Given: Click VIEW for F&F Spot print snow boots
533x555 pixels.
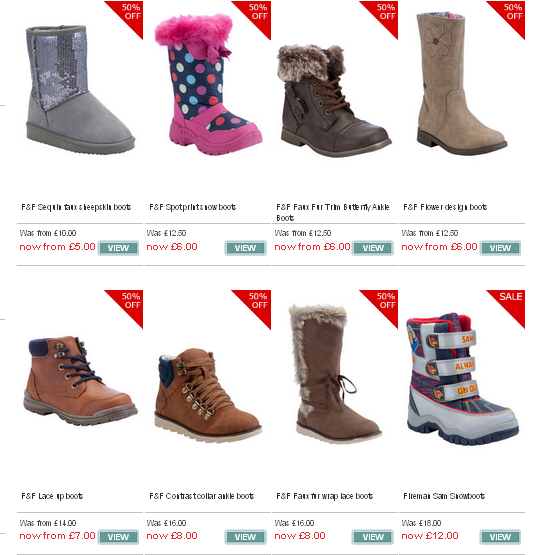Looking at the screenshot, I should (245, 248).
